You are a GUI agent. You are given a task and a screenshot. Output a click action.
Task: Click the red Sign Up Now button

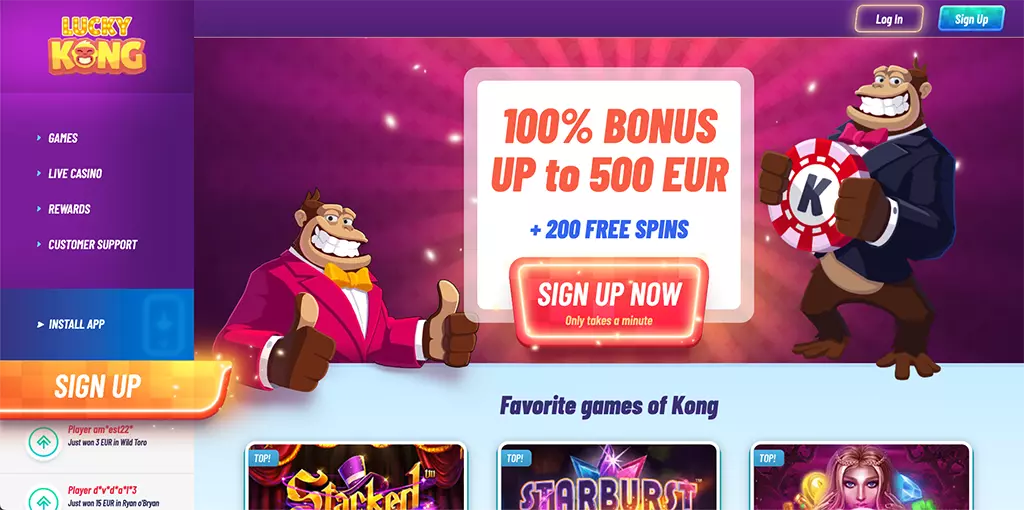click(609, 302)
